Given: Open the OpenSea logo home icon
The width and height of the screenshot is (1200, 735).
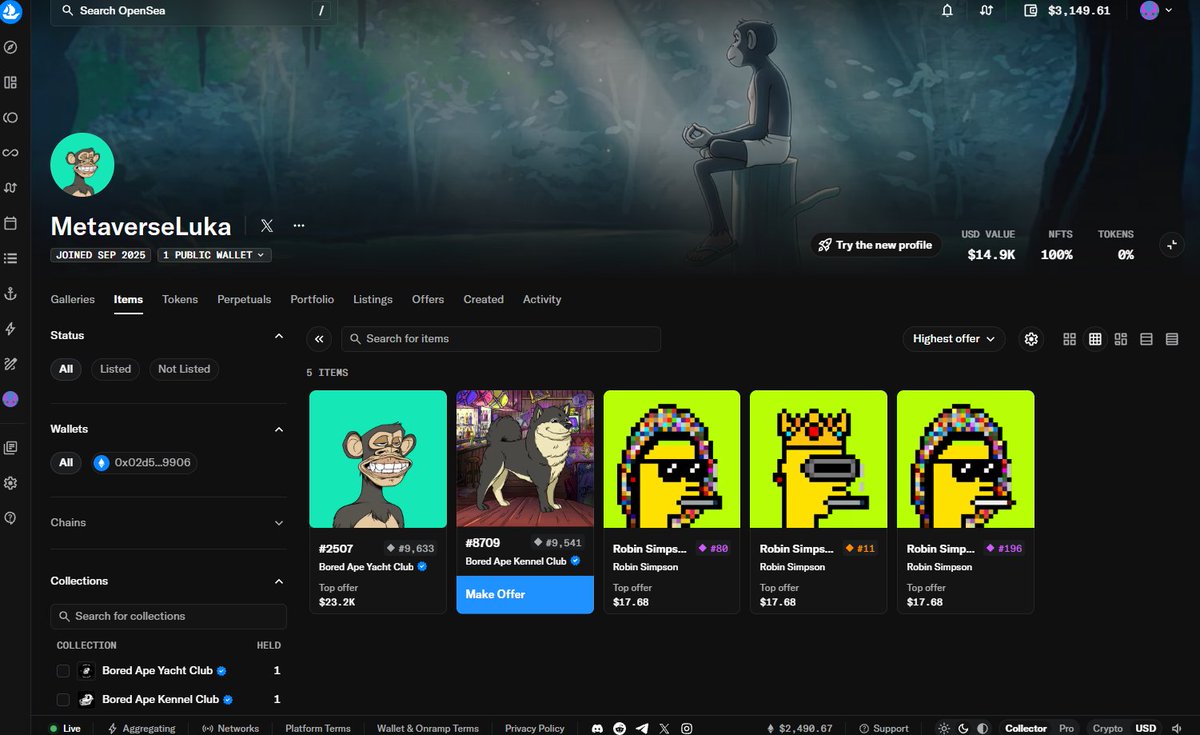Looking at the screenshot, I should click(x=11, y=11).
